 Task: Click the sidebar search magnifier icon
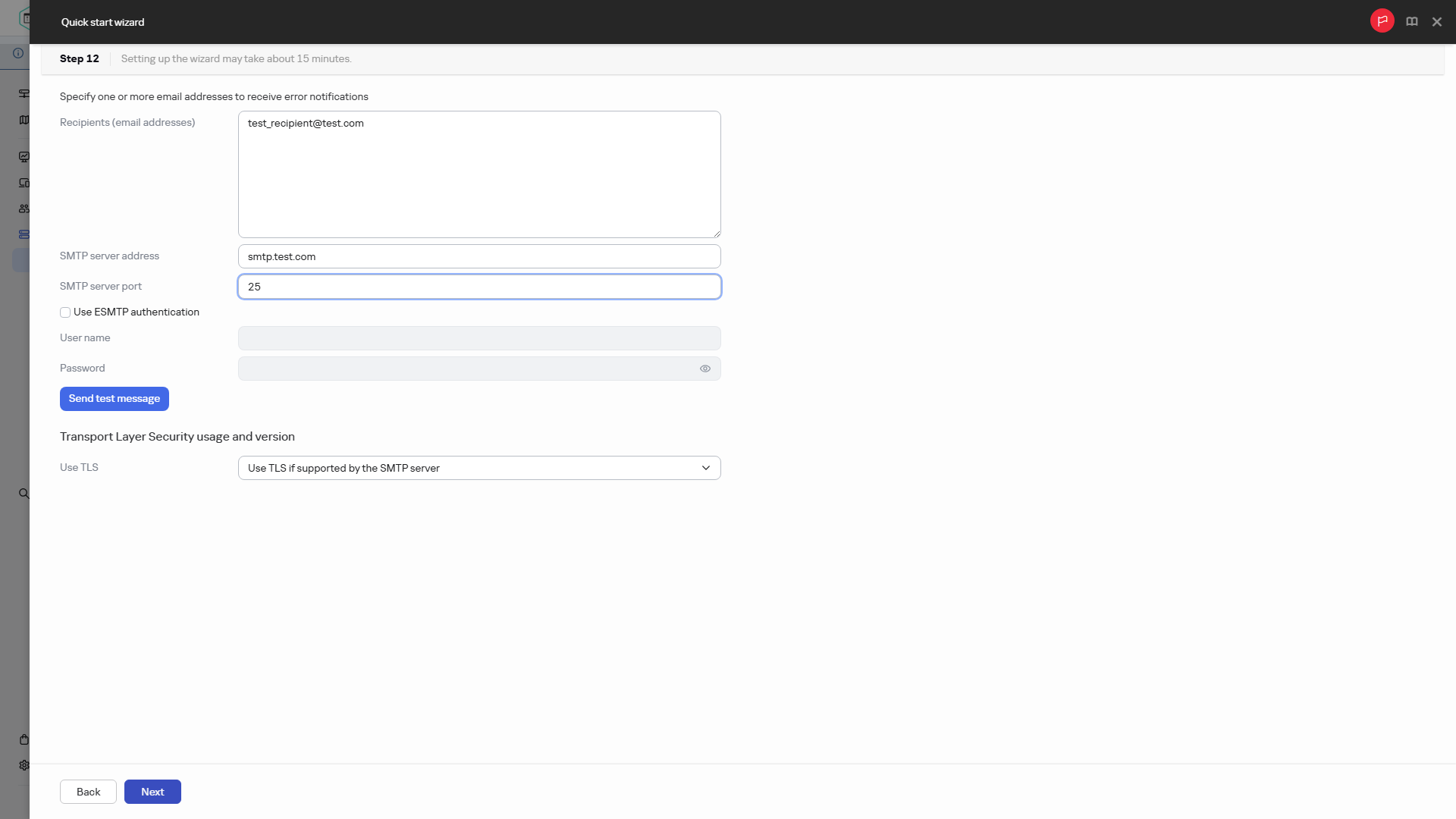(24, 494)
